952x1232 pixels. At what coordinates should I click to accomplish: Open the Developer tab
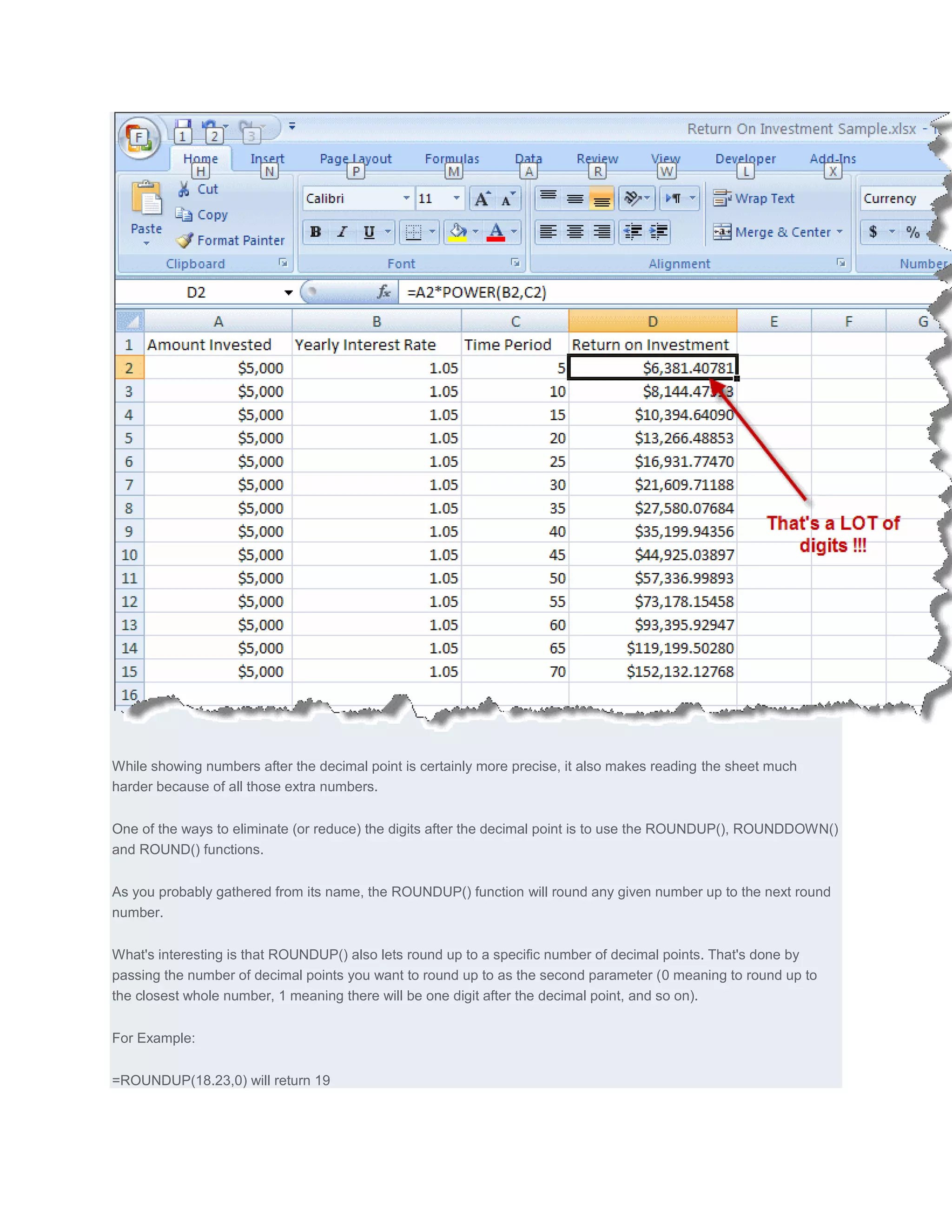[746, 159]
